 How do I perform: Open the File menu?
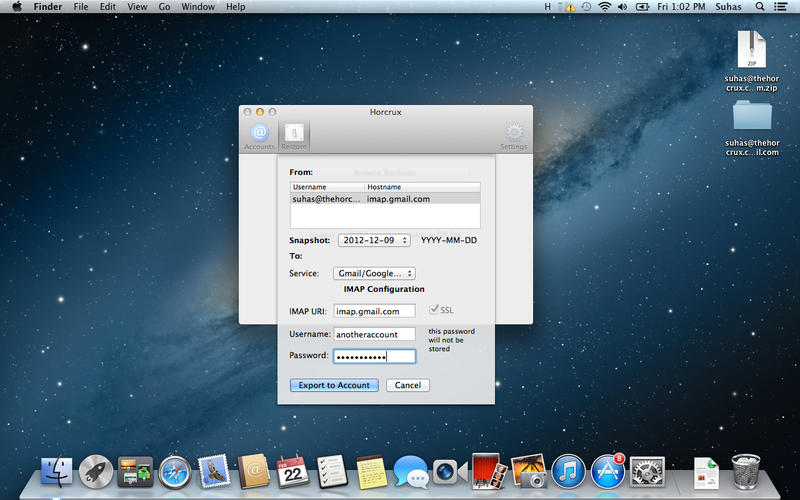pyautogui.click(x=80, y=7)
